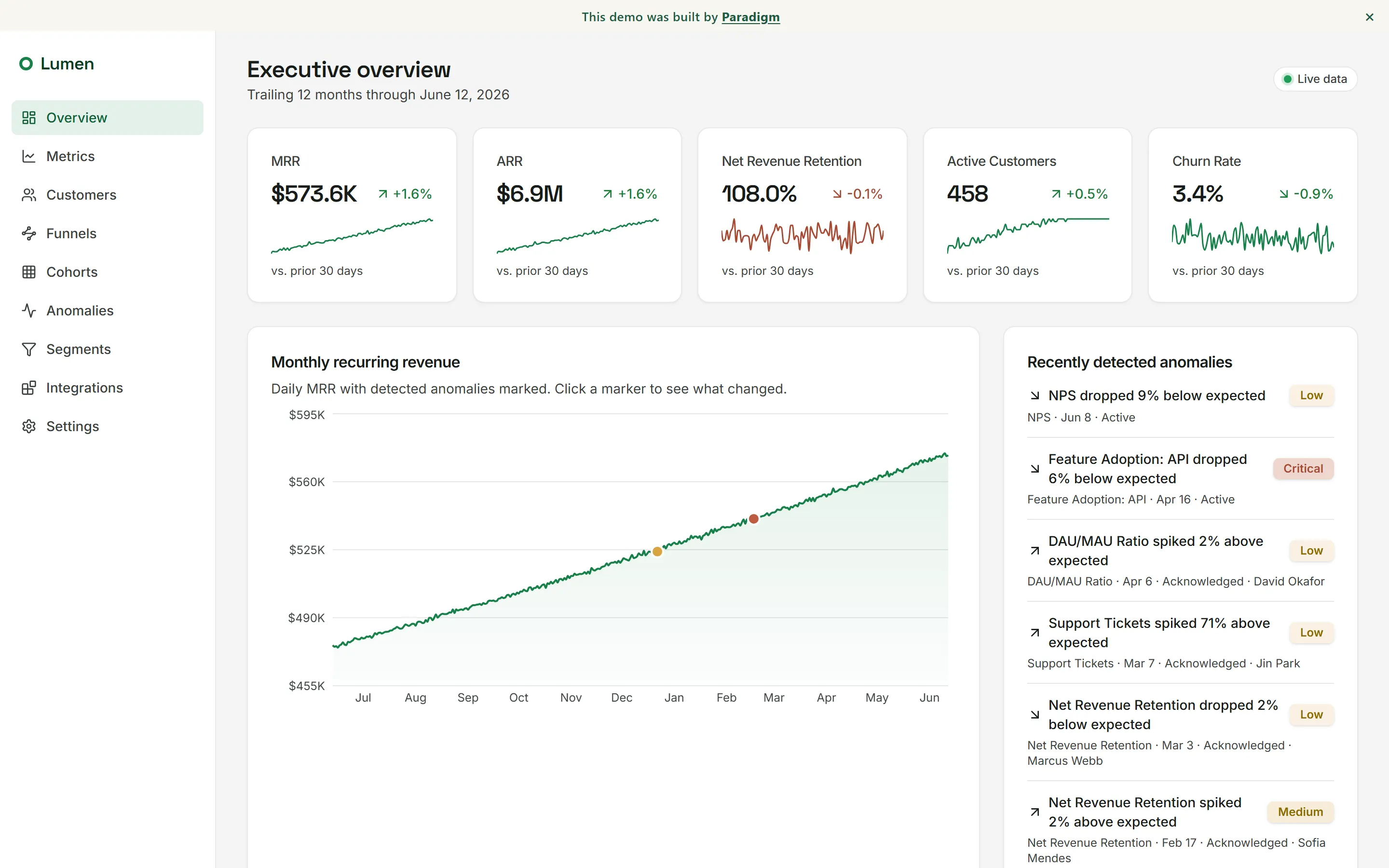1389x868 pixels.
Task: Open DAU/MAU Ratio spiked 2% anomaly
Action: tap(1180, 560)
